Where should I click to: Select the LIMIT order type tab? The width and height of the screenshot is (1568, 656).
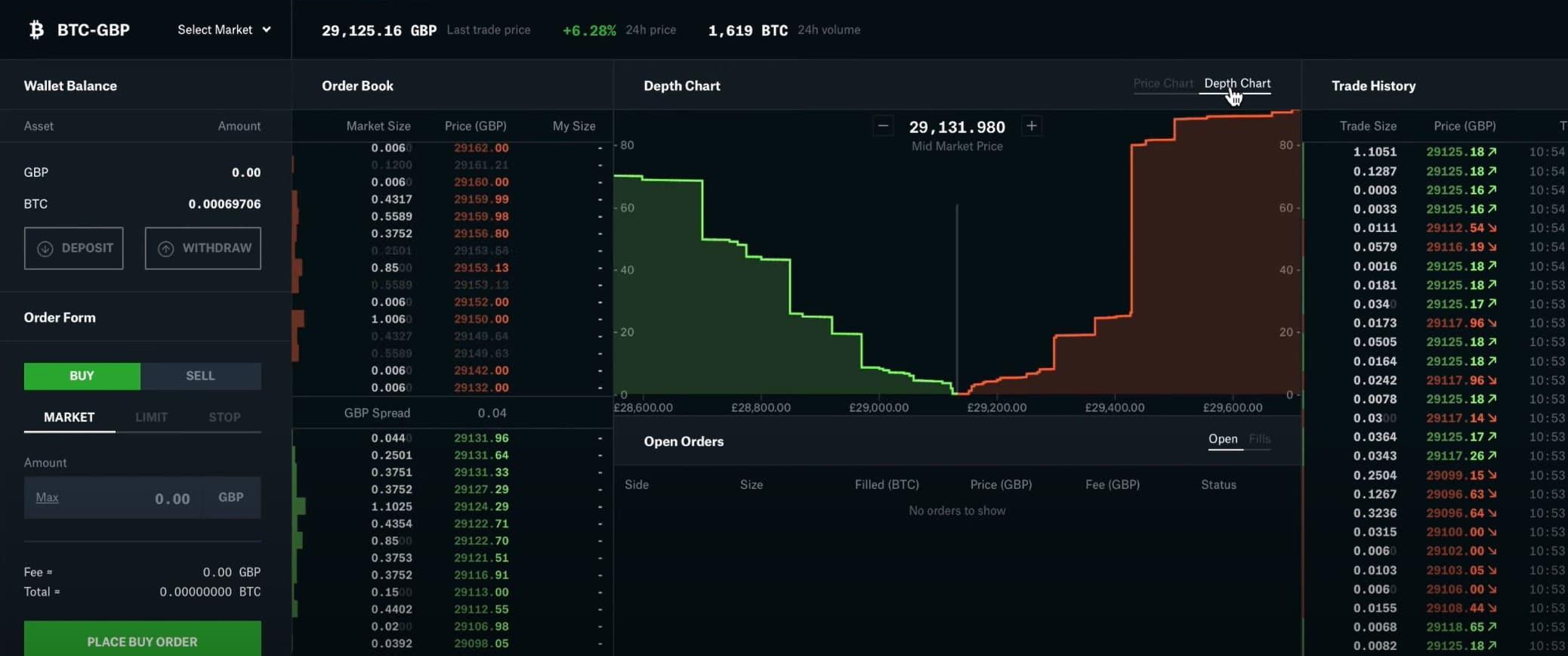(x=151, y=417)
